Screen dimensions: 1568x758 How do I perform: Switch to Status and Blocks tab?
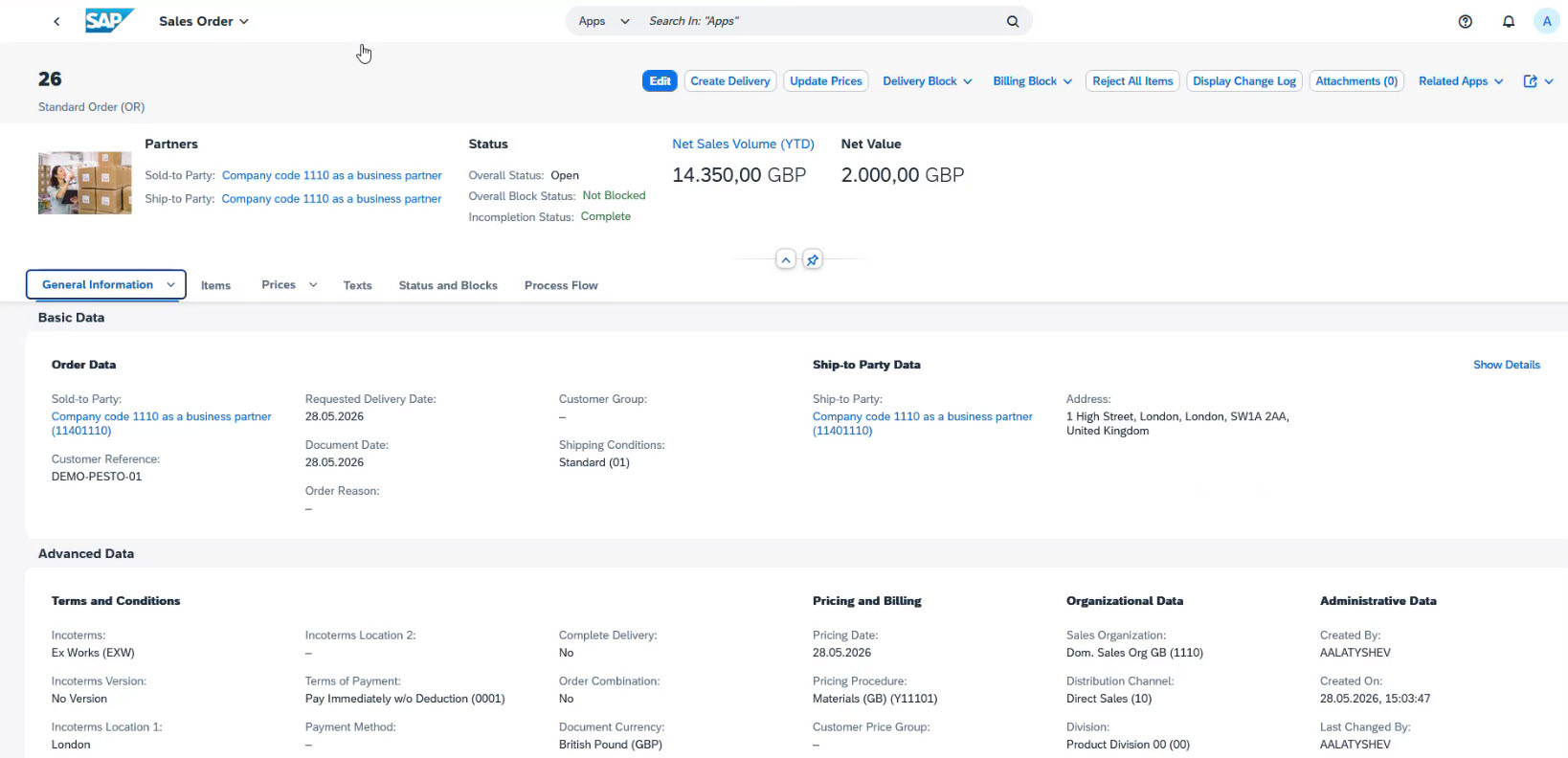pyautogui.click(x=448, y=285)
